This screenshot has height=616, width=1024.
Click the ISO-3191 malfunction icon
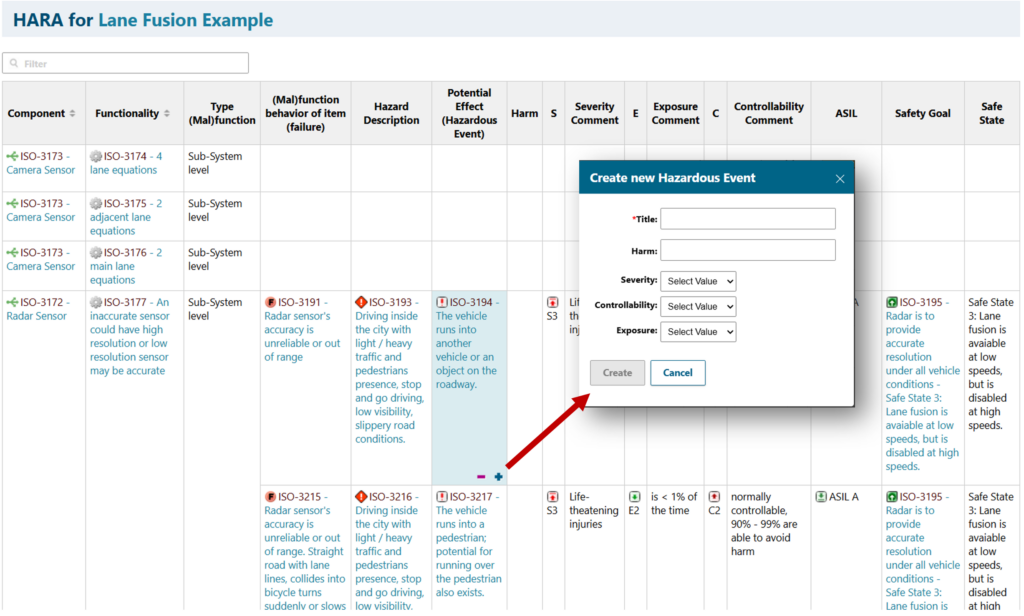click(x=270, y=302)
